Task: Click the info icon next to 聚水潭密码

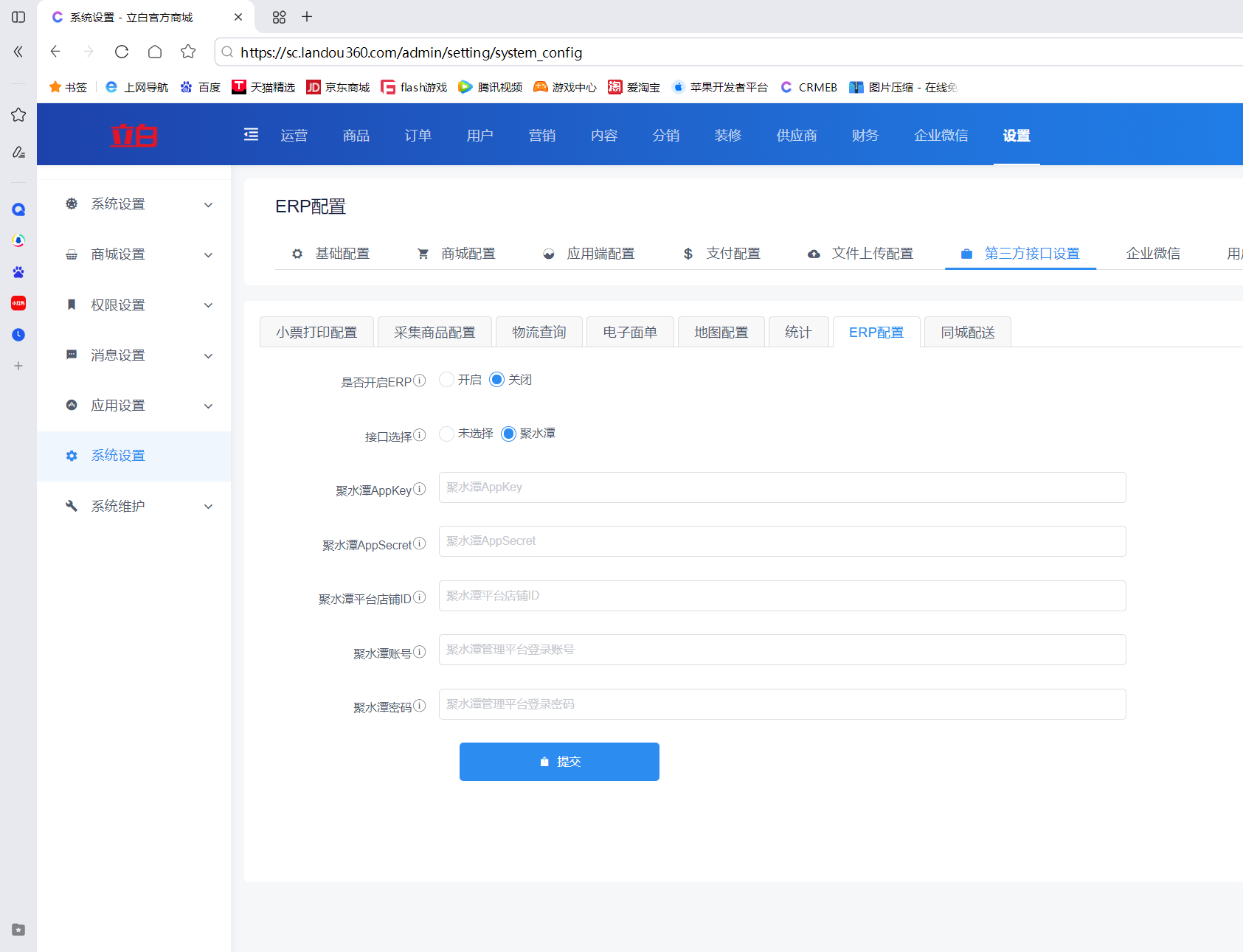Action: point(420,706)
